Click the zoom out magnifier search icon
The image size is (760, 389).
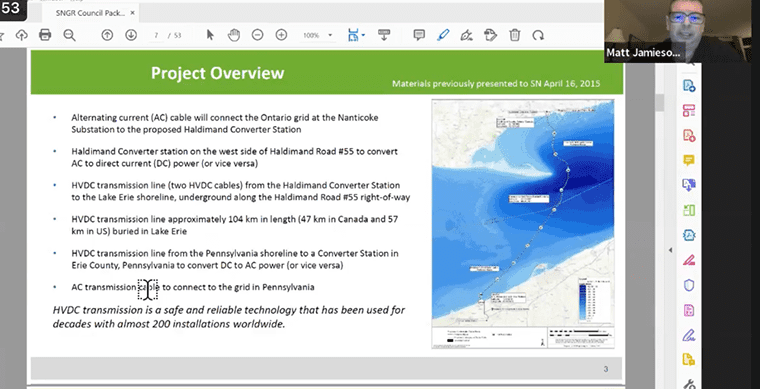point(69,35)
